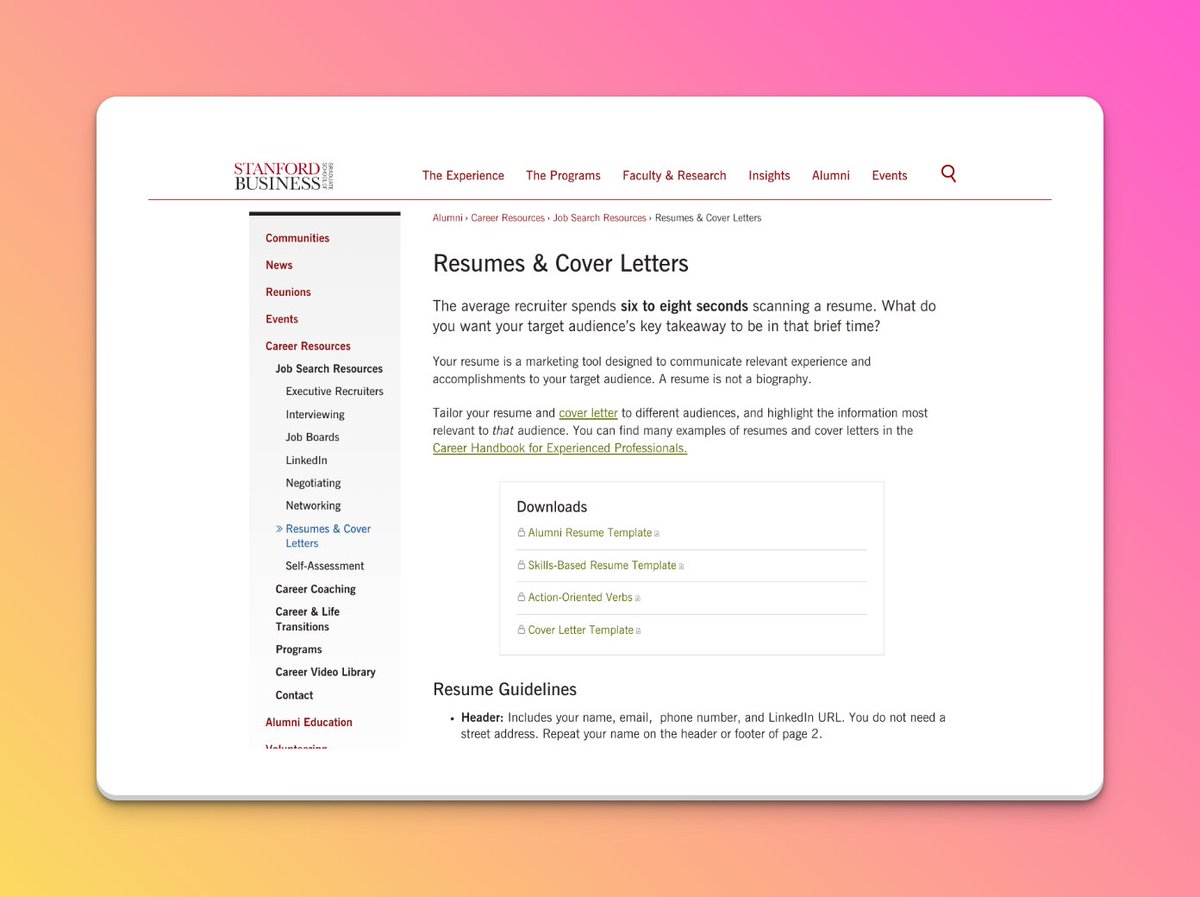Viewport: 1200px width, 897px height.
Task: Open The Programs navigation menu
Action: 563,175
